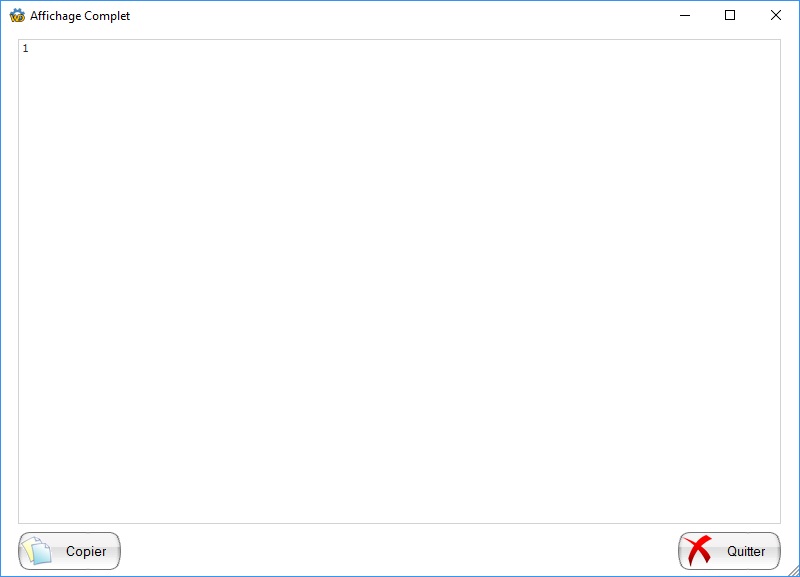Screen dimensions: 800x577
Task: Place cursor just after the "1" character
Action: pos(30,49)
